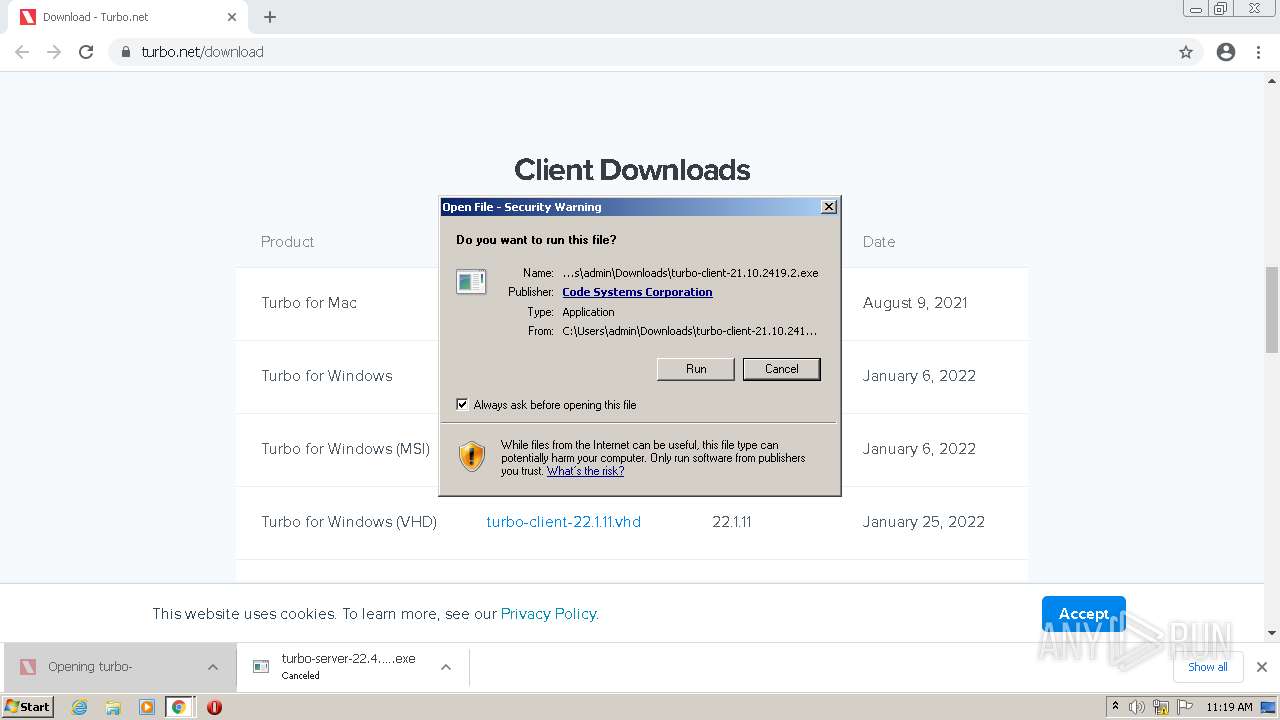Select Turbo for Windows (MSI) row text
This screenshot has height=720, width=1280.
tap(345, 449)
